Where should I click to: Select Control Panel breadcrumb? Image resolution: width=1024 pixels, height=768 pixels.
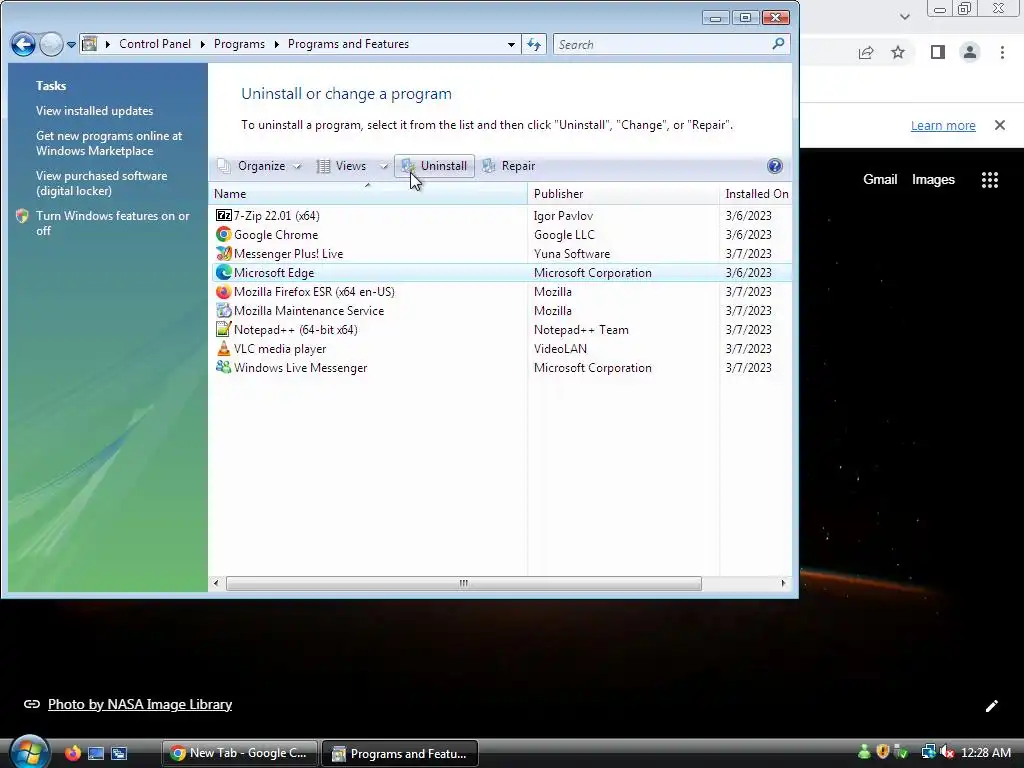coord(155,44)
